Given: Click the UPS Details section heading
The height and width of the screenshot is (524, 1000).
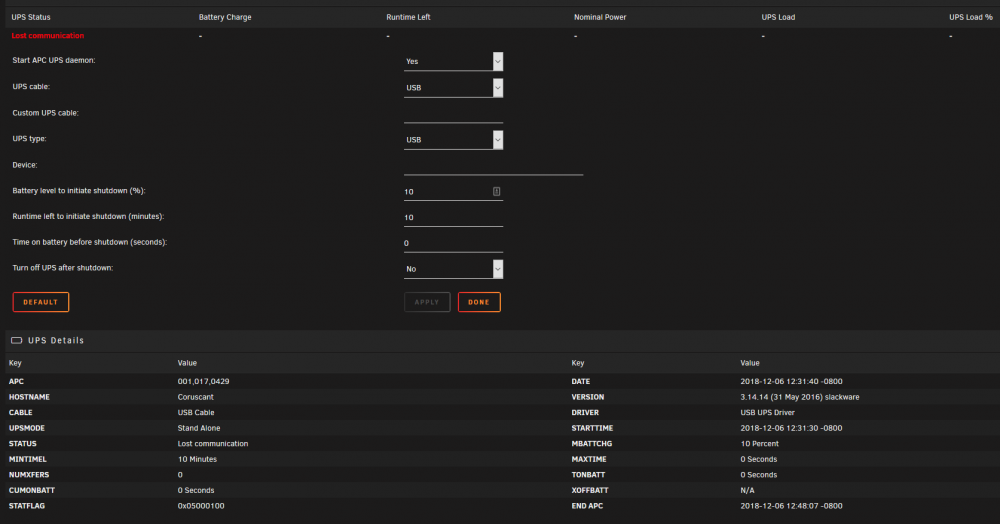Looking at the screenshot, I should point(56,340).
